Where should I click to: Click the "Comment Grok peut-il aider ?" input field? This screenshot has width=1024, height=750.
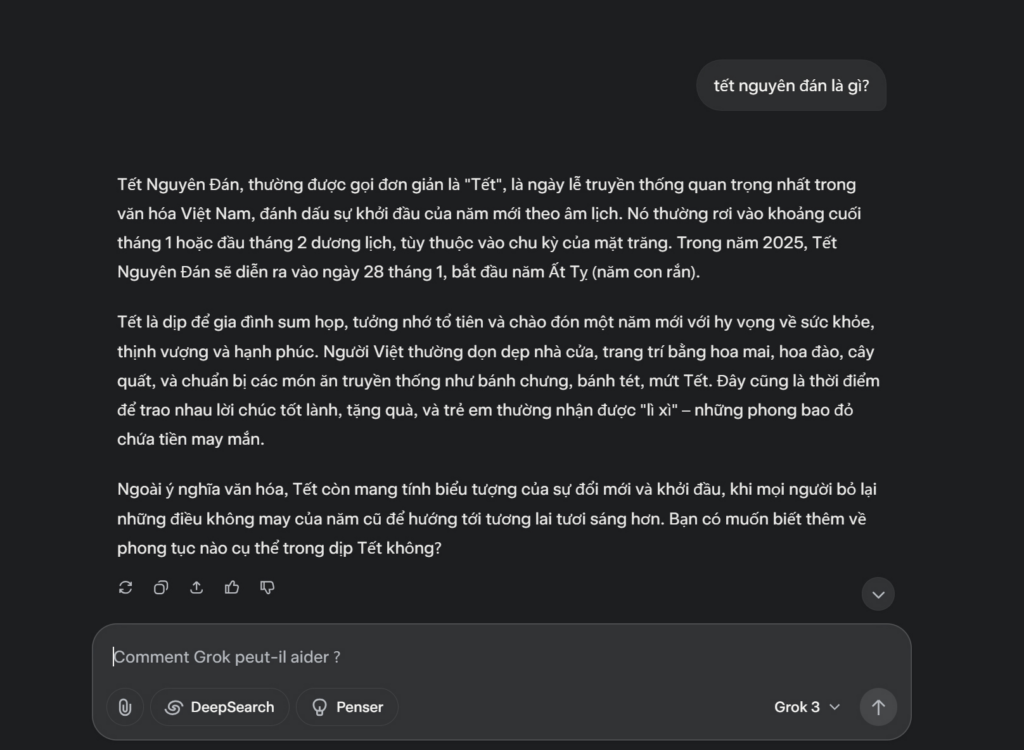500,657
